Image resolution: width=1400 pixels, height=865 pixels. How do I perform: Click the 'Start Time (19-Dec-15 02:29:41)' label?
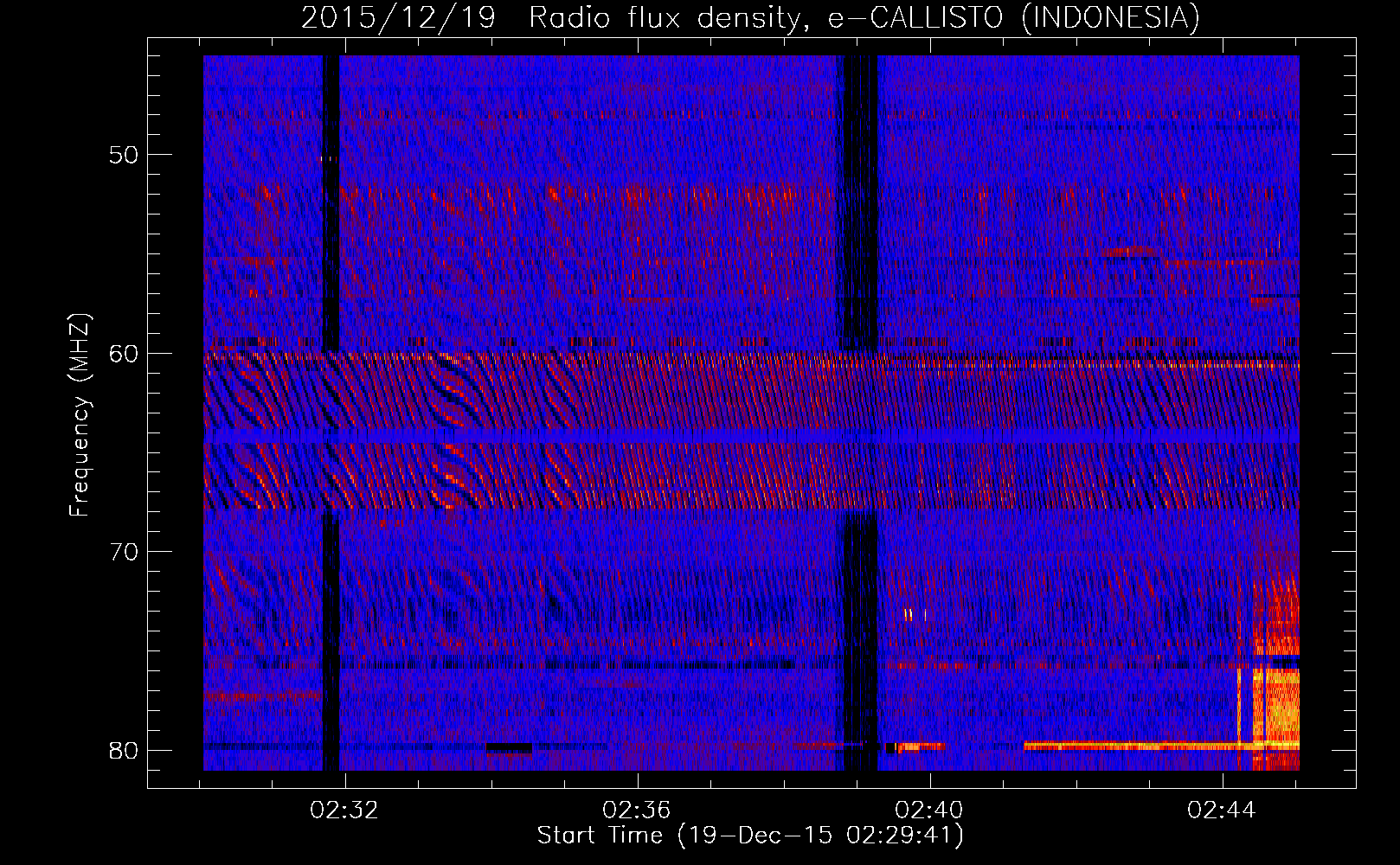750,836
